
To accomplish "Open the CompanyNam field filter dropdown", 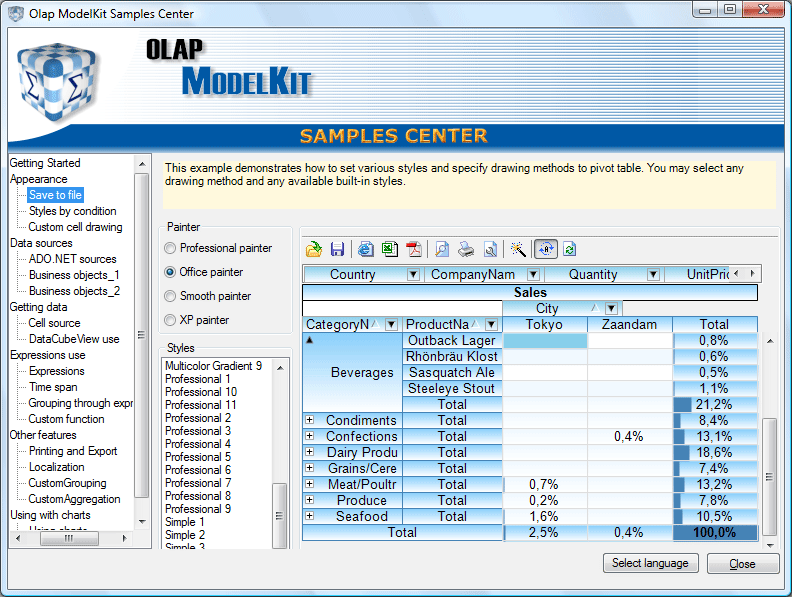I will click(x=533, y=274).
